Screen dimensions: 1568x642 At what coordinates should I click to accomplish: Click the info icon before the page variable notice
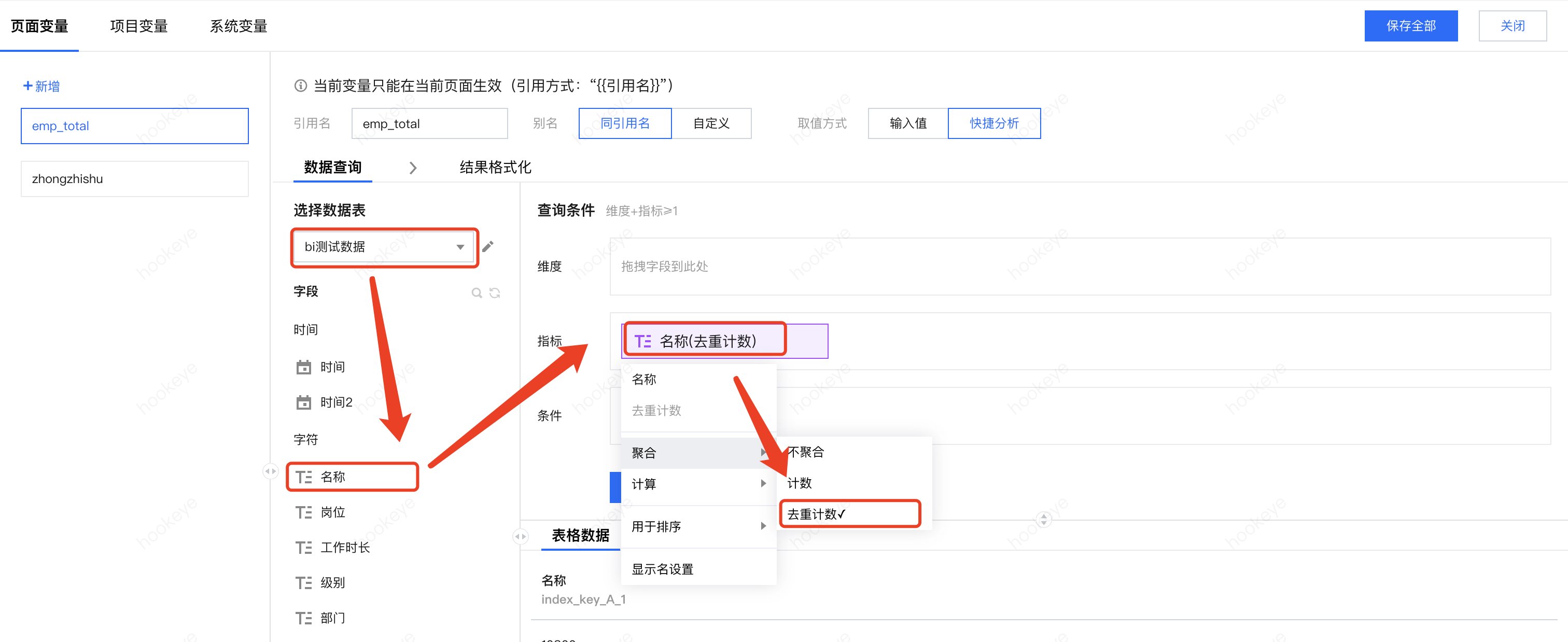click(300, 86)
